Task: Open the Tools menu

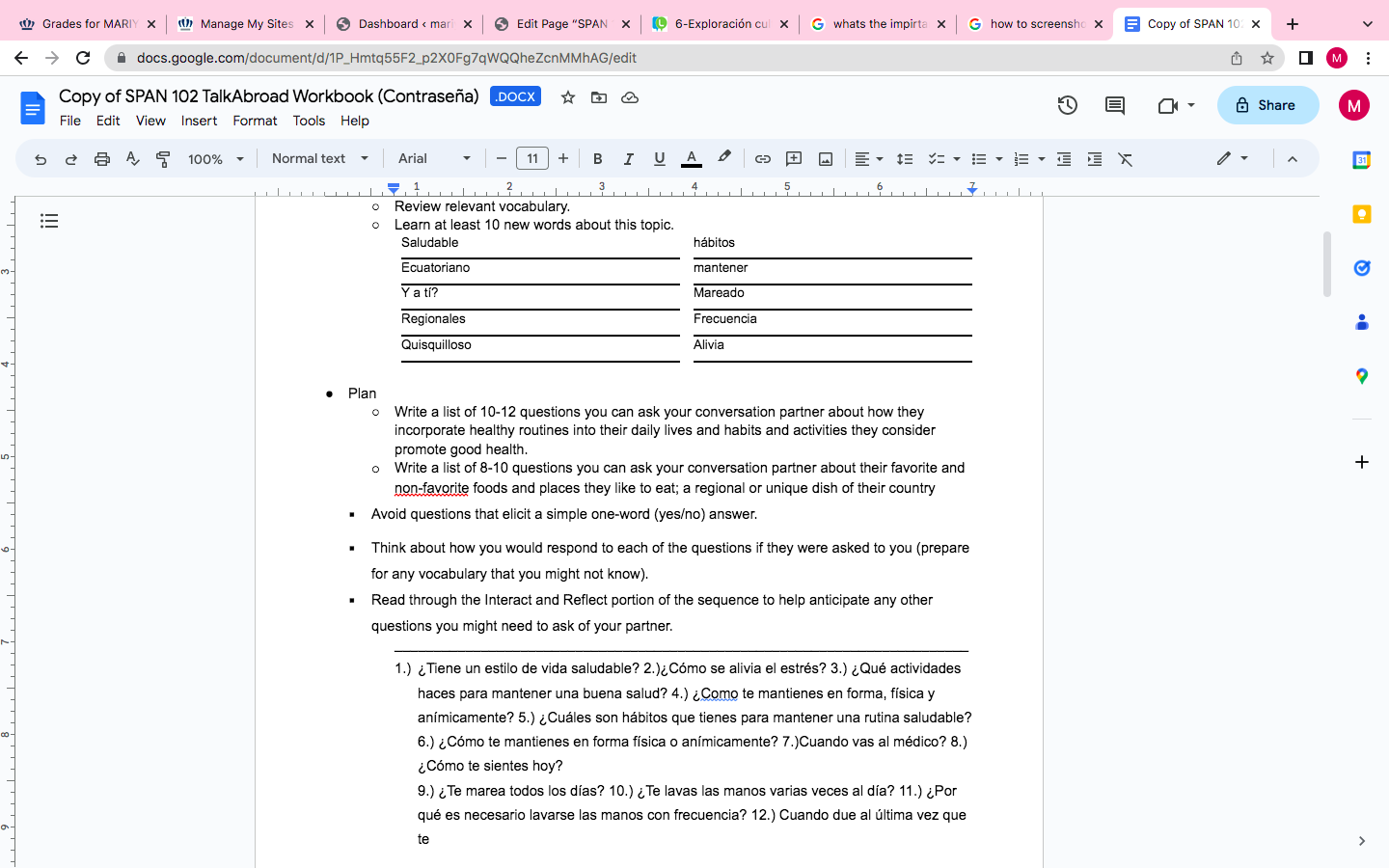Action: [x=309, y=121]
